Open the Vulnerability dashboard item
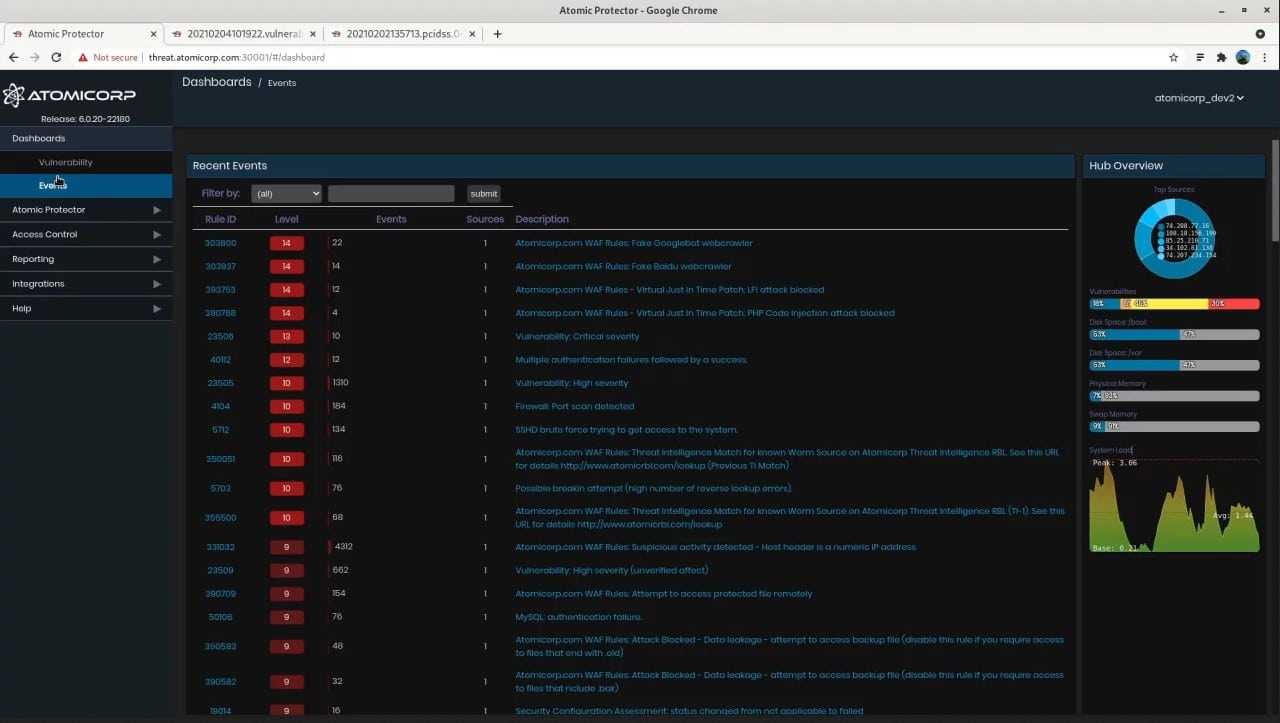This screenshot has height=723, width=1280. (66, 162)
